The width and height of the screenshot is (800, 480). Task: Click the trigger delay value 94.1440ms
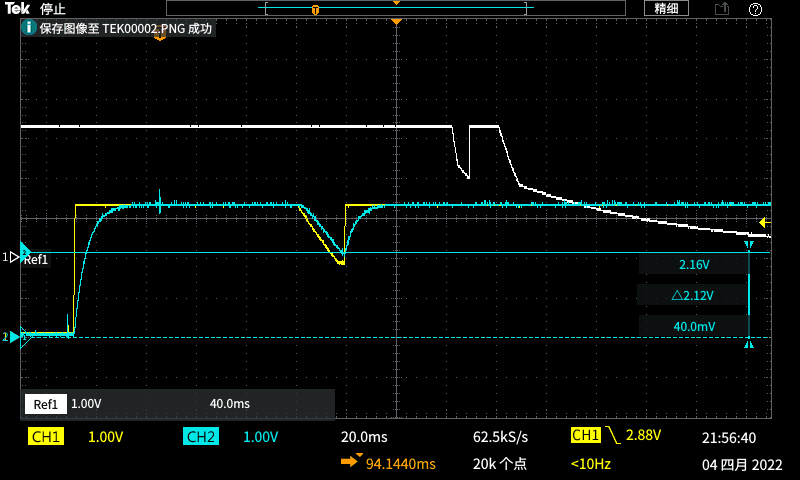coord(401,464)
